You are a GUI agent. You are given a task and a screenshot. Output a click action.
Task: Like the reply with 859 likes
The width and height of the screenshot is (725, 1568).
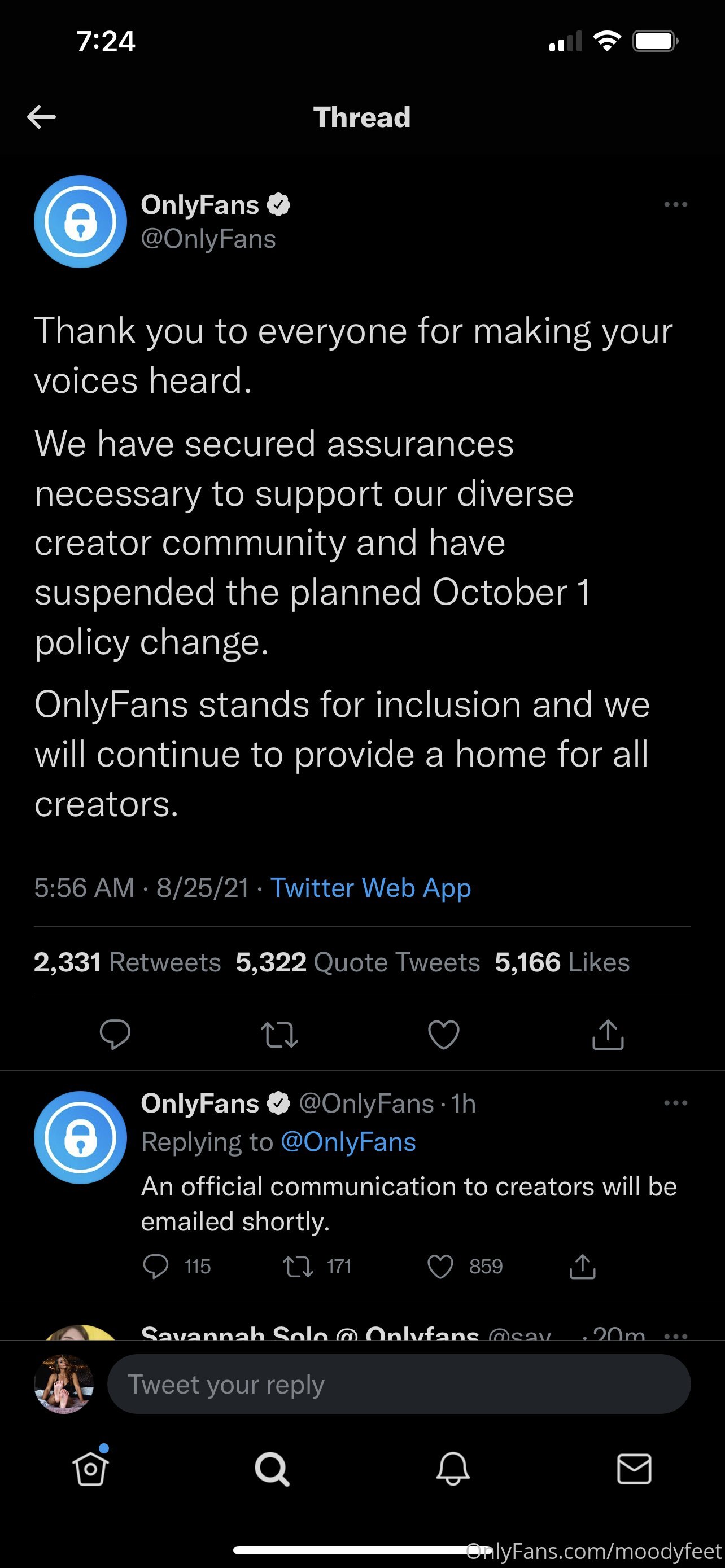click(440, 1267)
